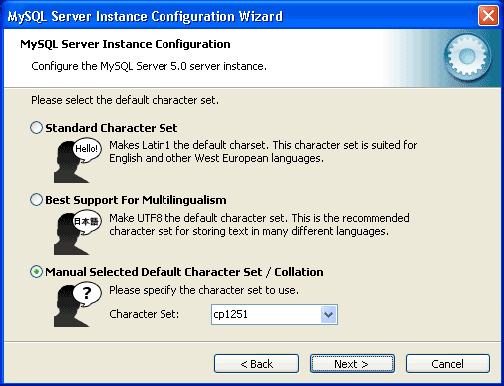The height and width of the screenshot is (386, 504).
Task: Open the Character Set dropdown arrow
Action: click(x=328, y=314)
